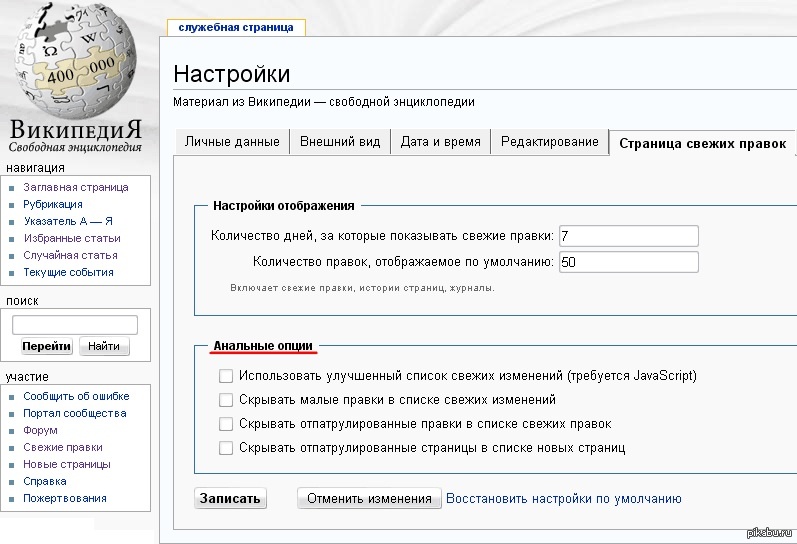797x544 pixels.
Task: Click the Отменить изменения button
Action: [368, 498]
